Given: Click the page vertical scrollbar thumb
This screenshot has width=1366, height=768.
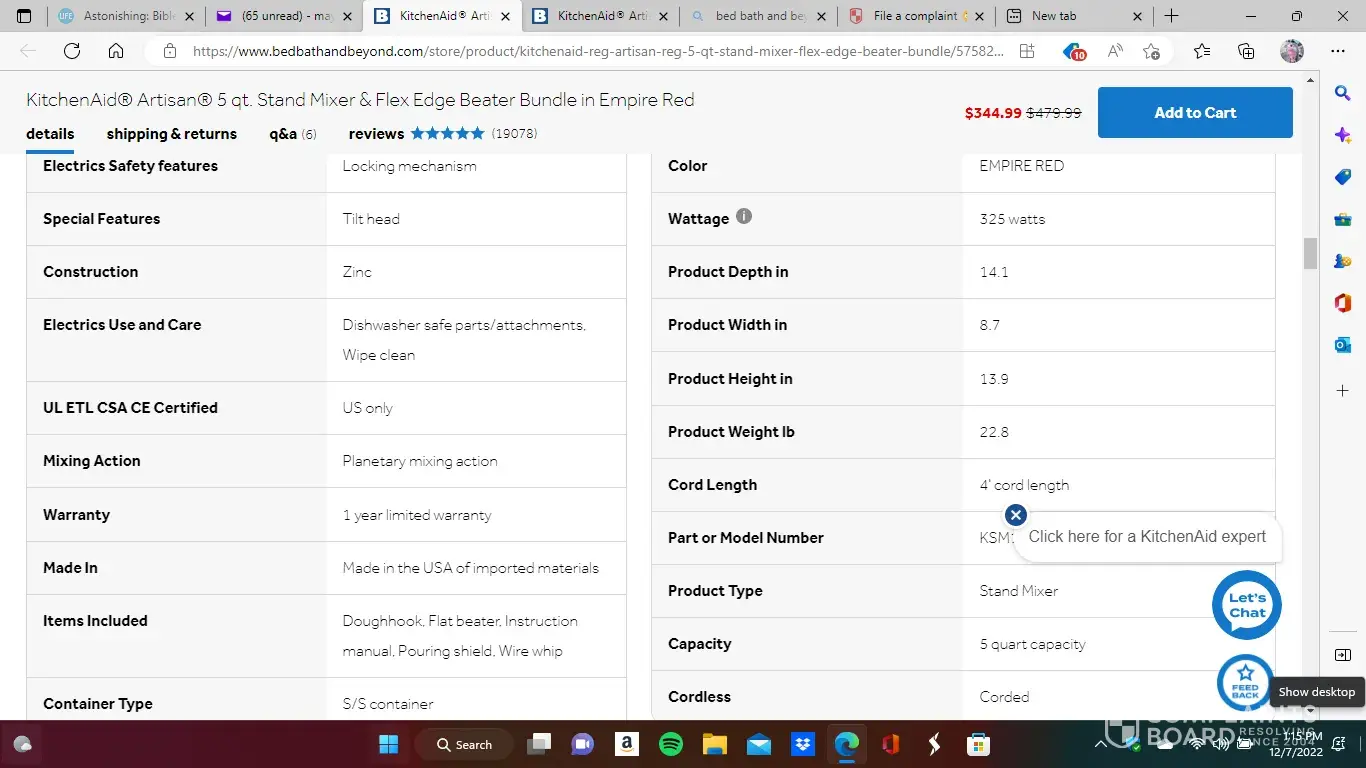Looking at the screenshot, I should pos(1310,253).
